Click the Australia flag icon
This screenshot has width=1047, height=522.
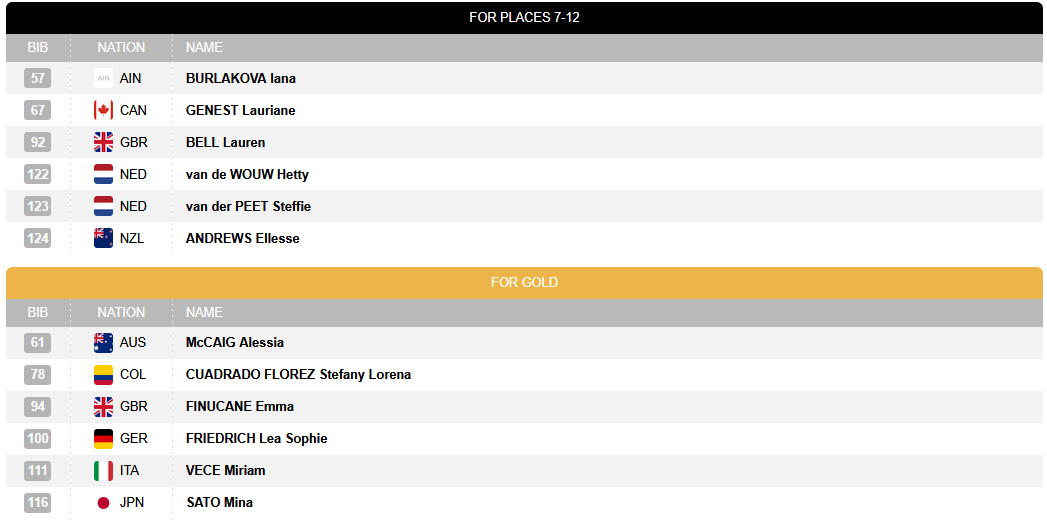103,342
